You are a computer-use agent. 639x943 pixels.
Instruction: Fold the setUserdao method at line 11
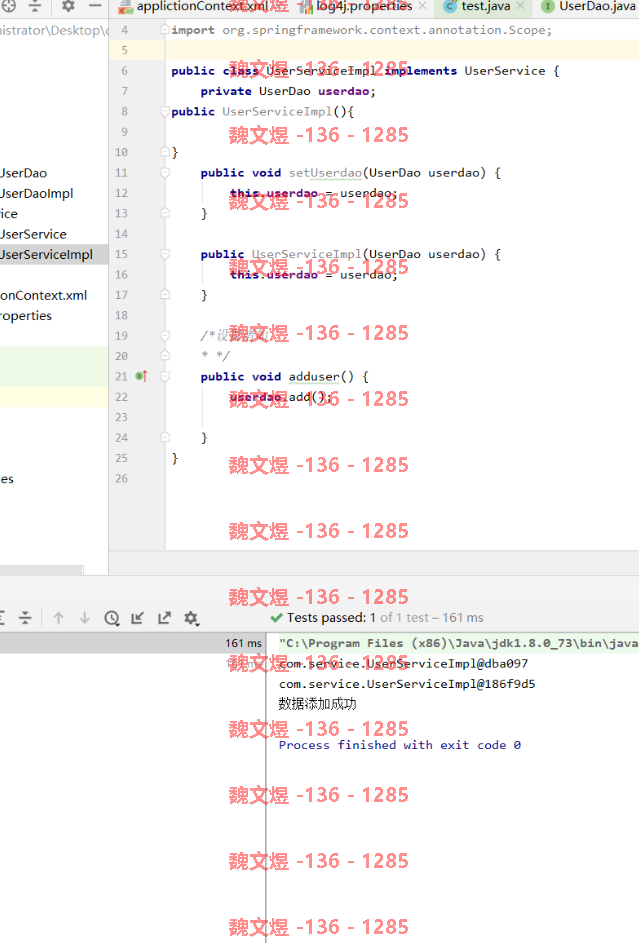pos(165,173)
